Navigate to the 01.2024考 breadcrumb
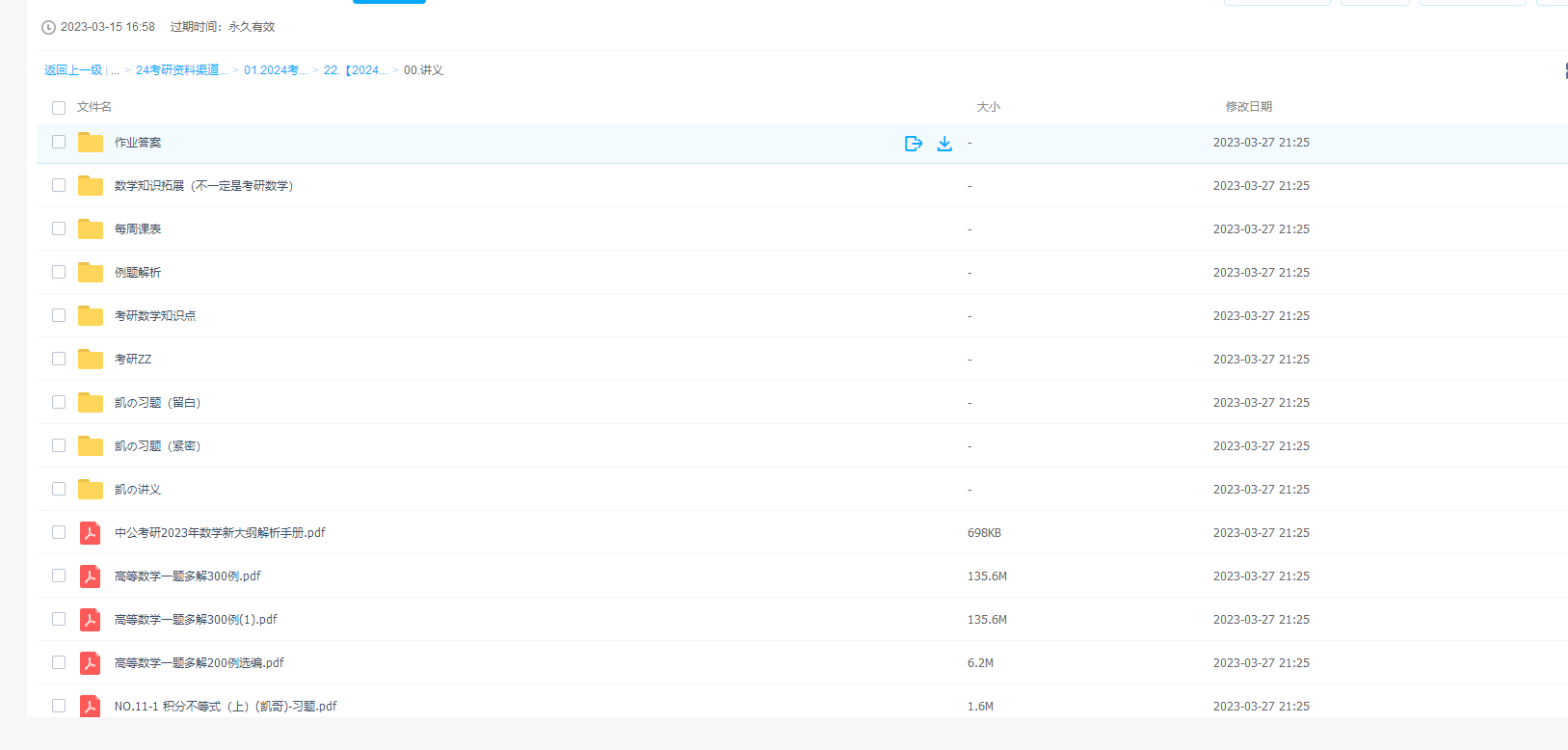1568x750 pixels. click(x=275, y=70)
